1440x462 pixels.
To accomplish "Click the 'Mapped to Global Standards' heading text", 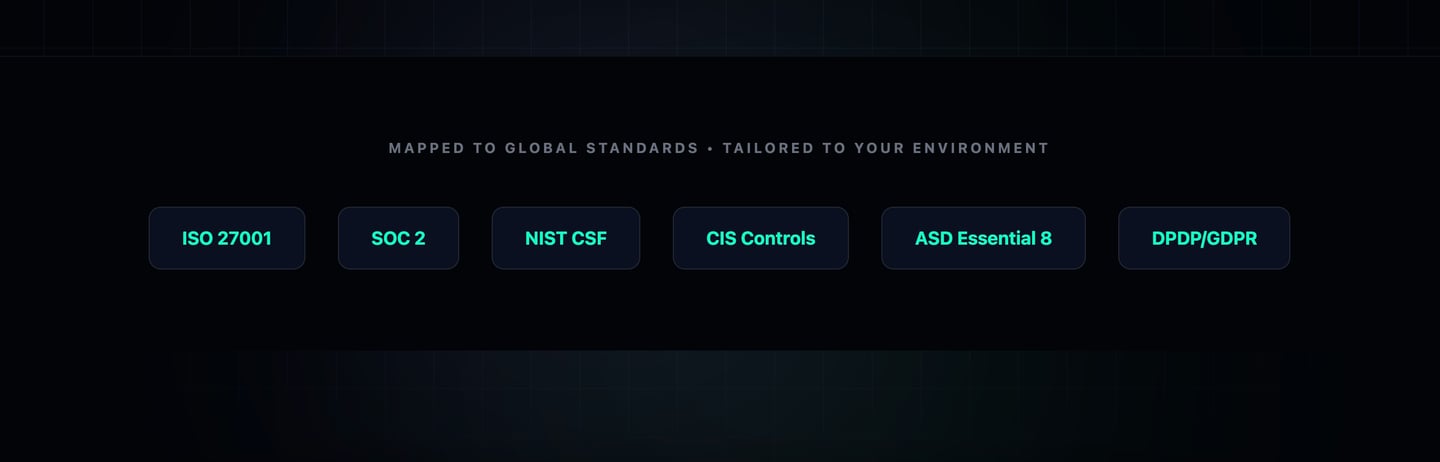I will (543, 148).
